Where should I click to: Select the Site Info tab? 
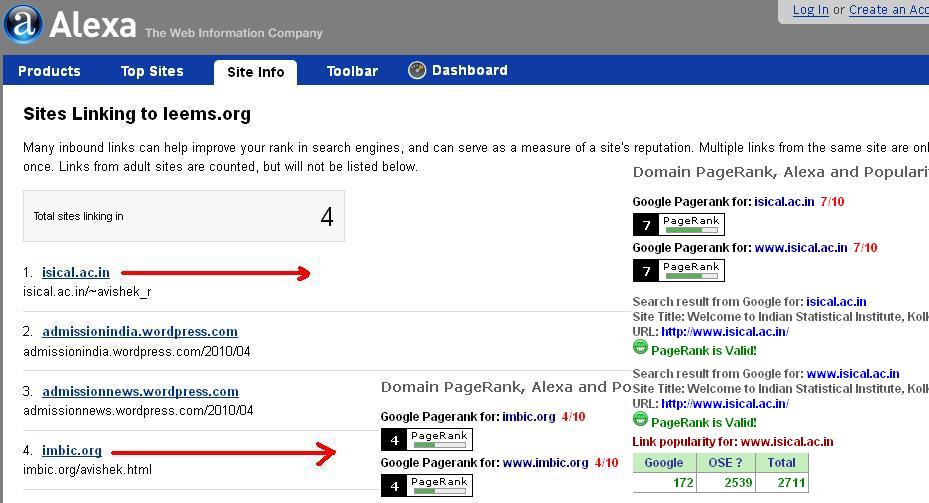point(255,72)
